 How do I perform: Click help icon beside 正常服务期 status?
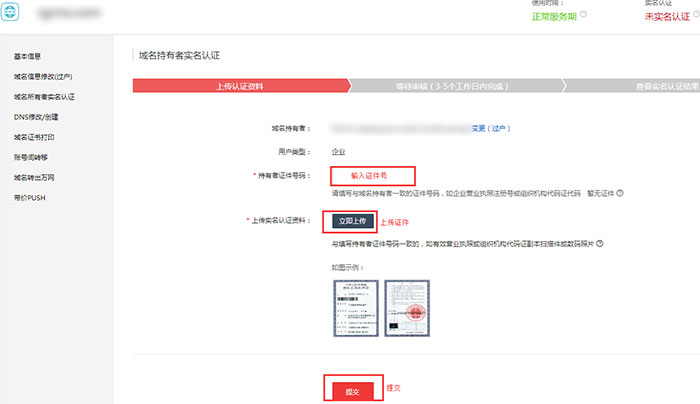point(583,14)
